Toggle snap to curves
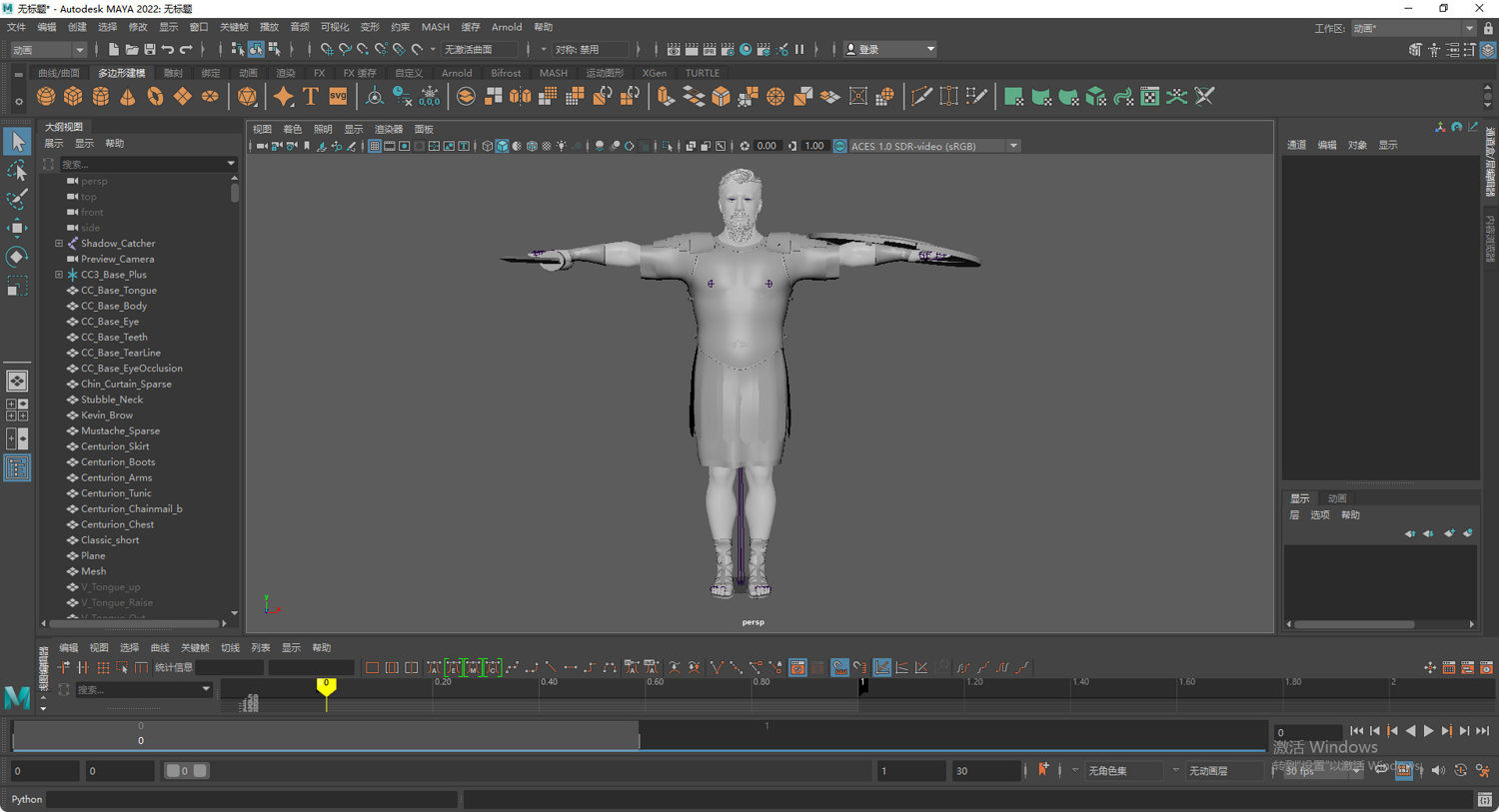The height and width of the screenshot is (812, 1499). (x=345, y=49)
